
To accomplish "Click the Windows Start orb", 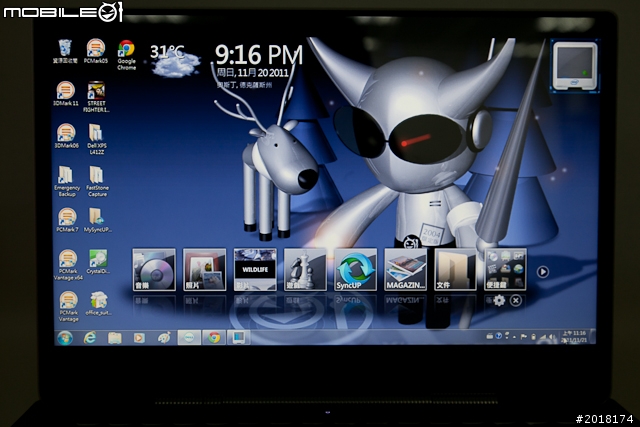I will (x=65, y=338).
